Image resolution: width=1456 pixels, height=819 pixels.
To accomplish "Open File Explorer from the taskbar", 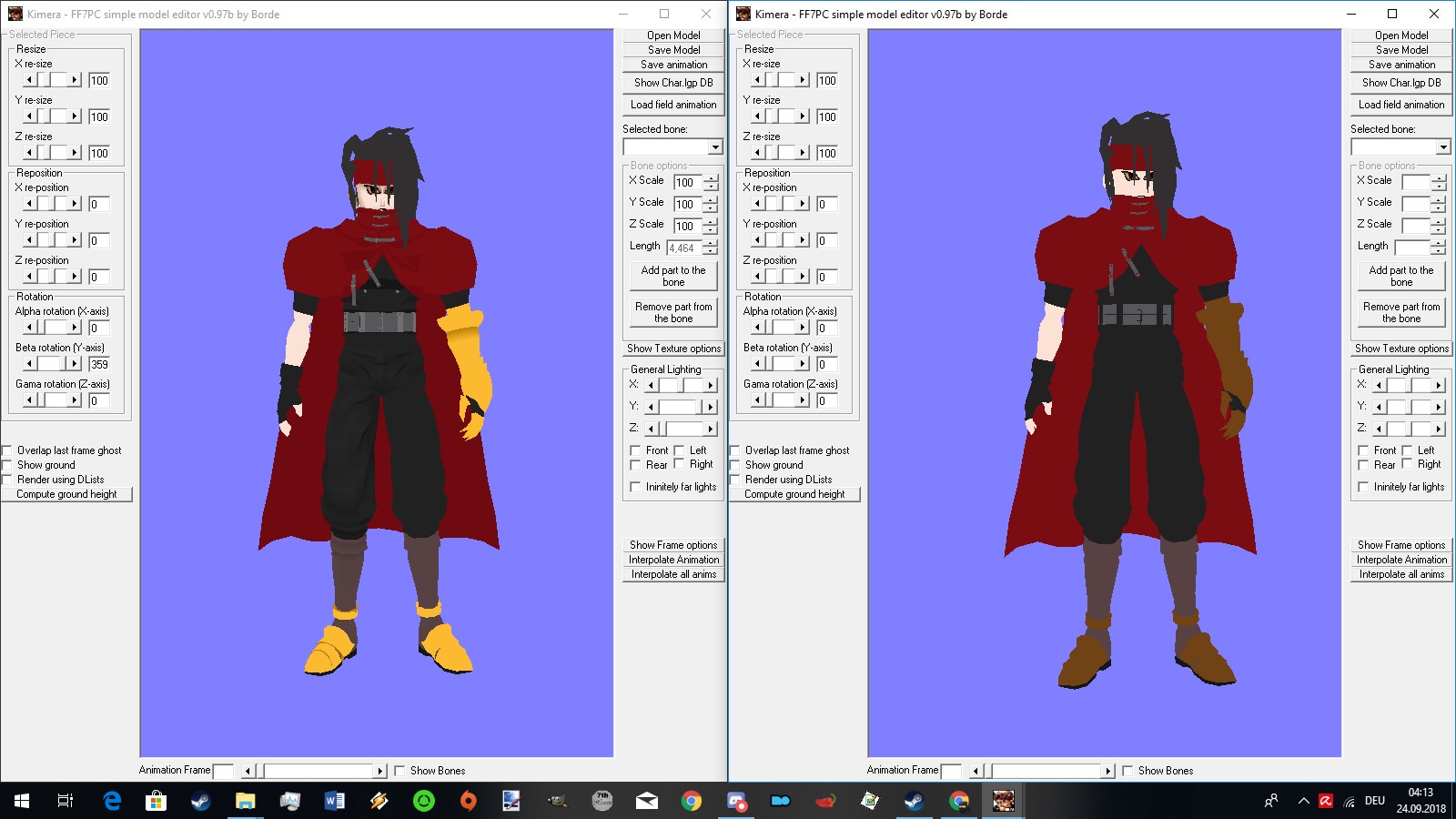I will pyautogui.click(x=246, y=801).
